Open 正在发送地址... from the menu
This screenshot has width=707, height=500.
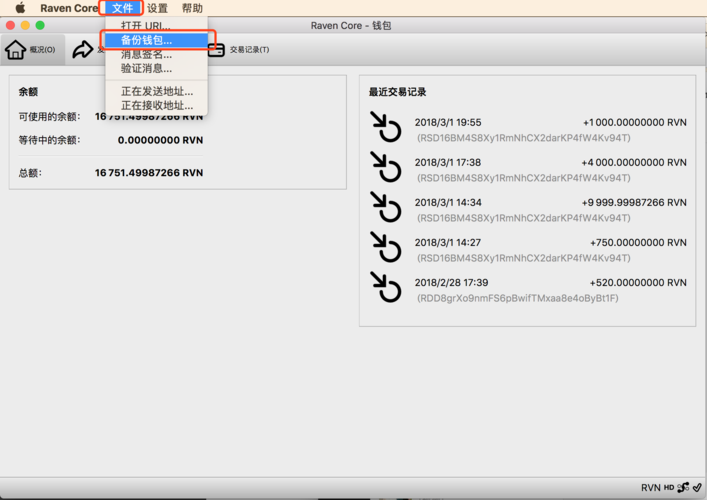(x=157, y=91)
